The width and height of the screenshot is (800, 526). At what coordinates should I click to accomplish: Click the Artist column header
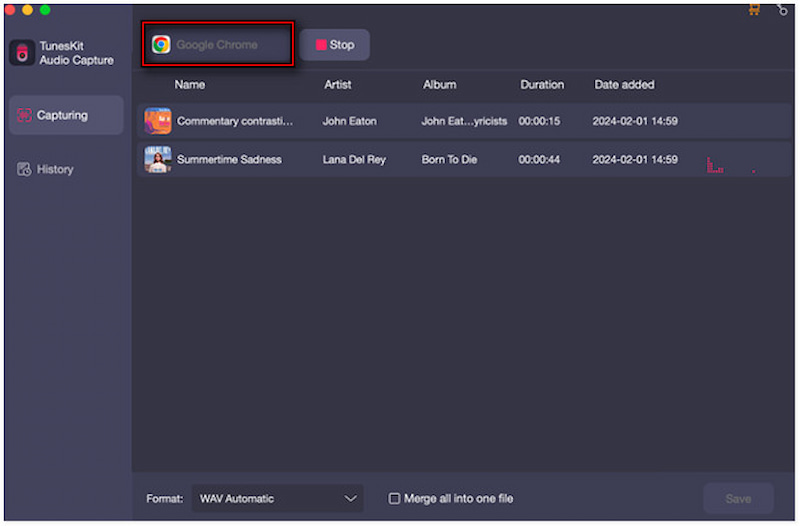pos(338,85)
